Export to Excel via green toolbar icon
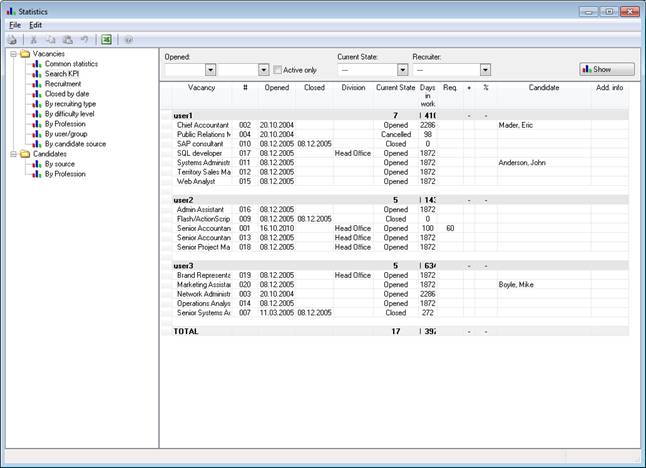This screenshot has width=646, height=468. click(106, 40)
